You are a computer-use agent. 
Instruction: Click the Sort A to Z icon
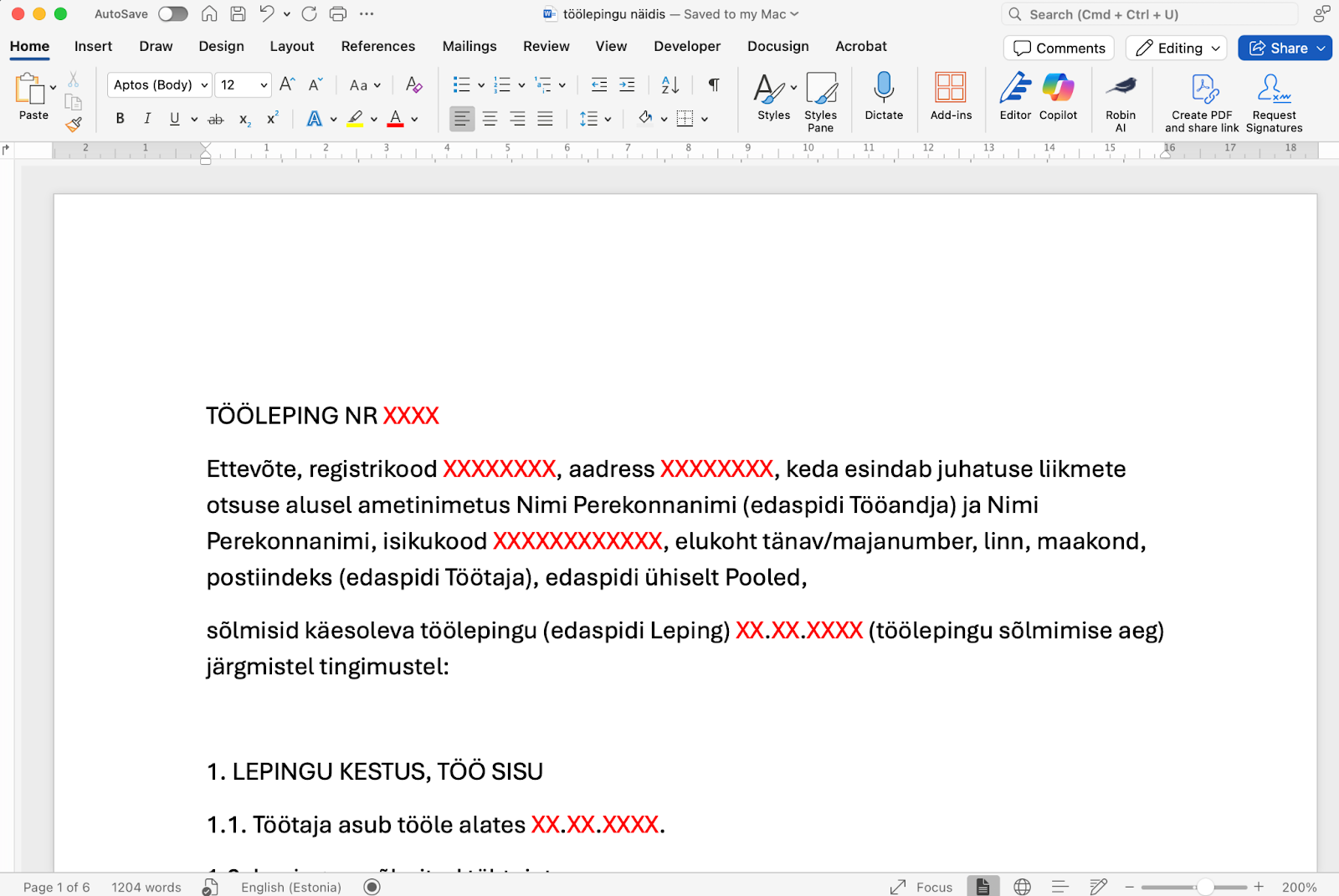[x=670, y=84]
